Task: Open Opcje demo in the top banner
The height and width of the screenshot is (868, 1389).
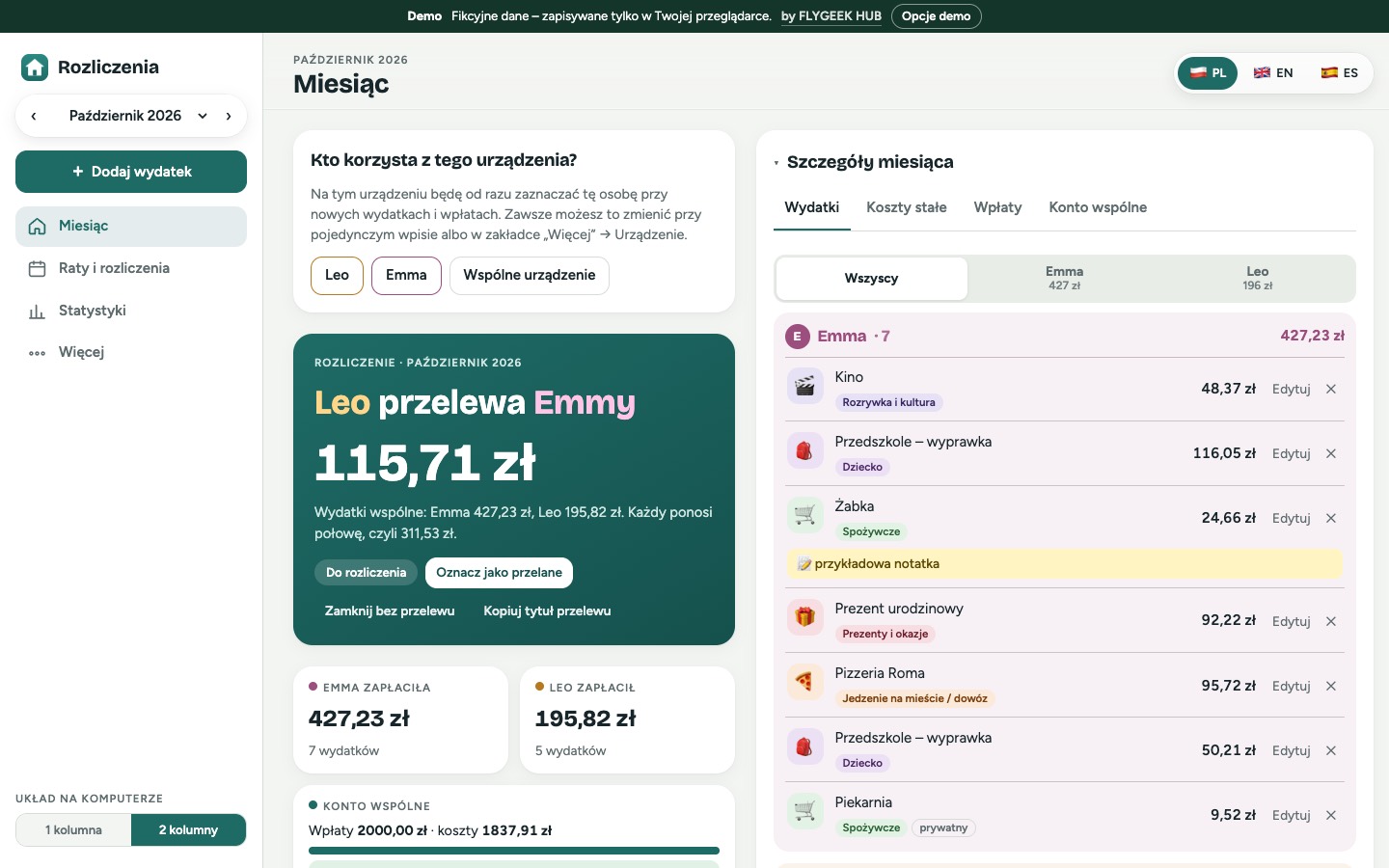Action: (x=936, y=16)
